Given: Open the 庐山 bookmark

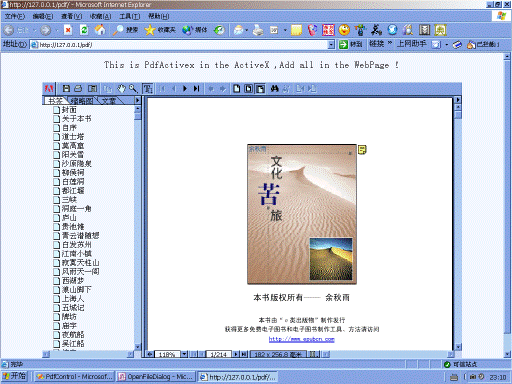Looking at the screenshot, I should tap(69, 217).
